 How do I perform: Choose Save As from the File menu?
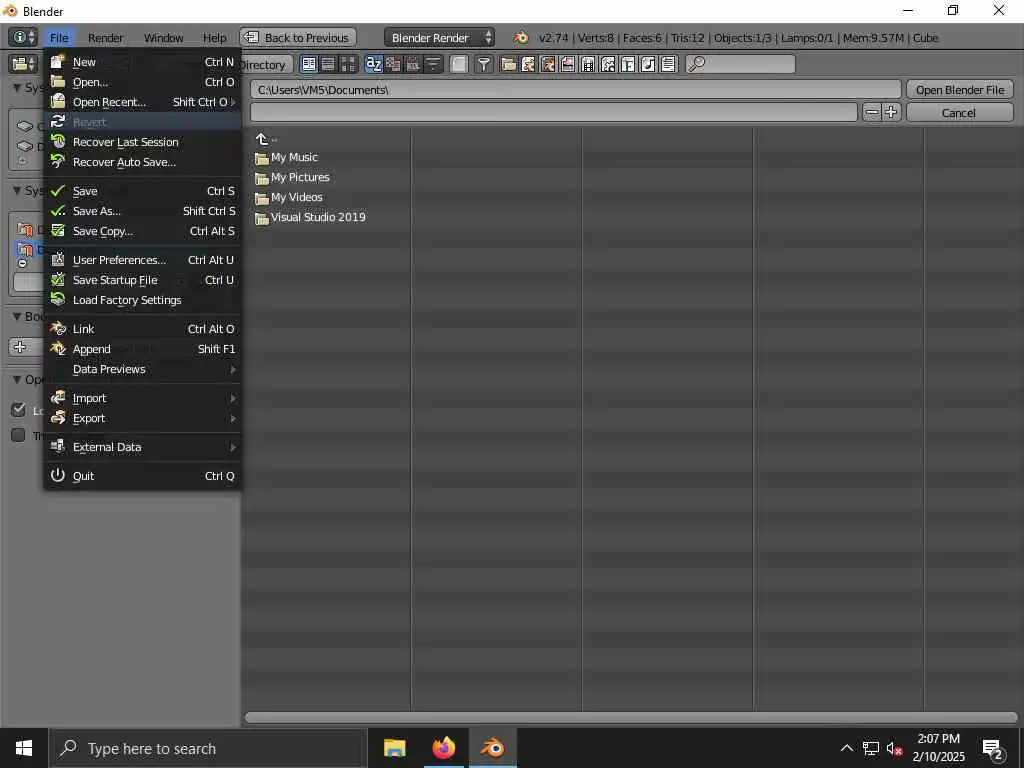(144, 211)
